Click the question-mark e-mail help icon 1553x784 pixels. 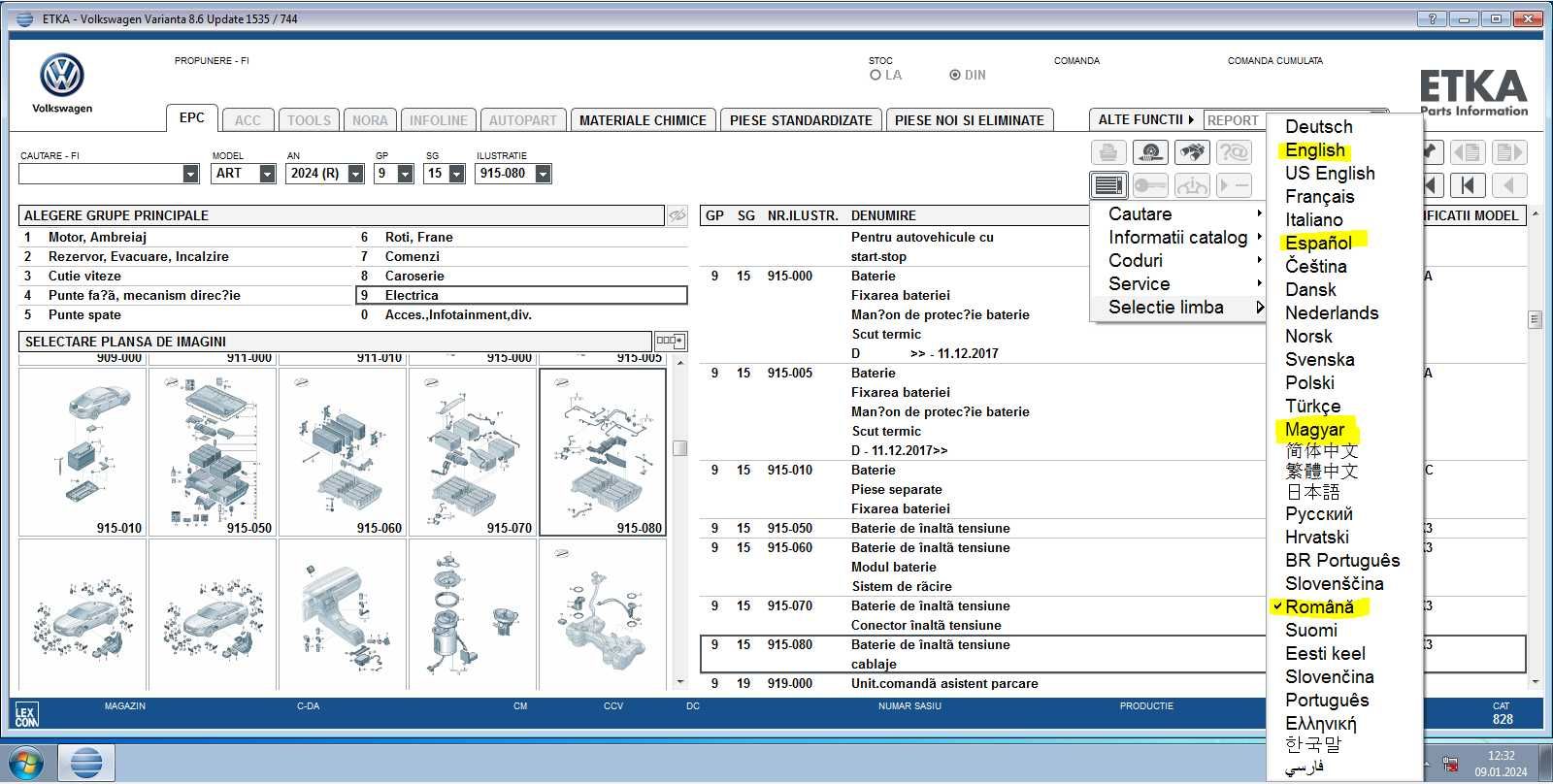click(x=1234, y=153)
